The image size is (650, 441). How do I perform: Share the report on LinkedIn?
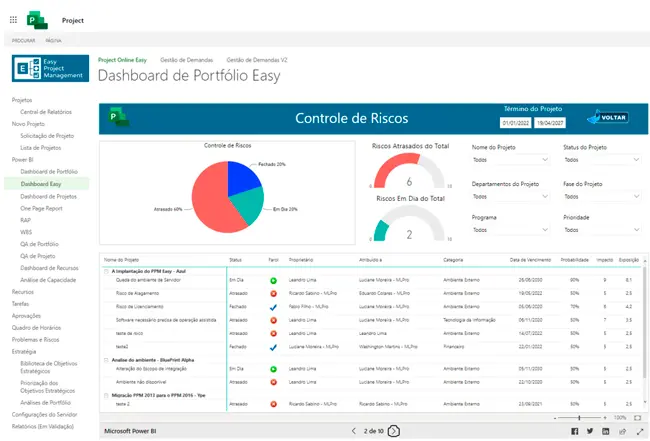pyautogui.click(x=606, y=431)
